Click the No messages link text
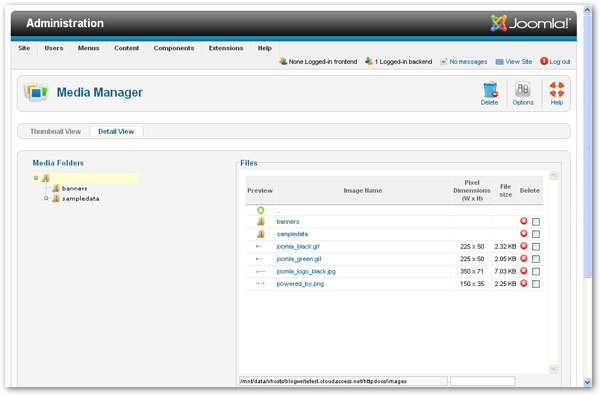This screenshot has height=395, width=600. click(468, 62)
